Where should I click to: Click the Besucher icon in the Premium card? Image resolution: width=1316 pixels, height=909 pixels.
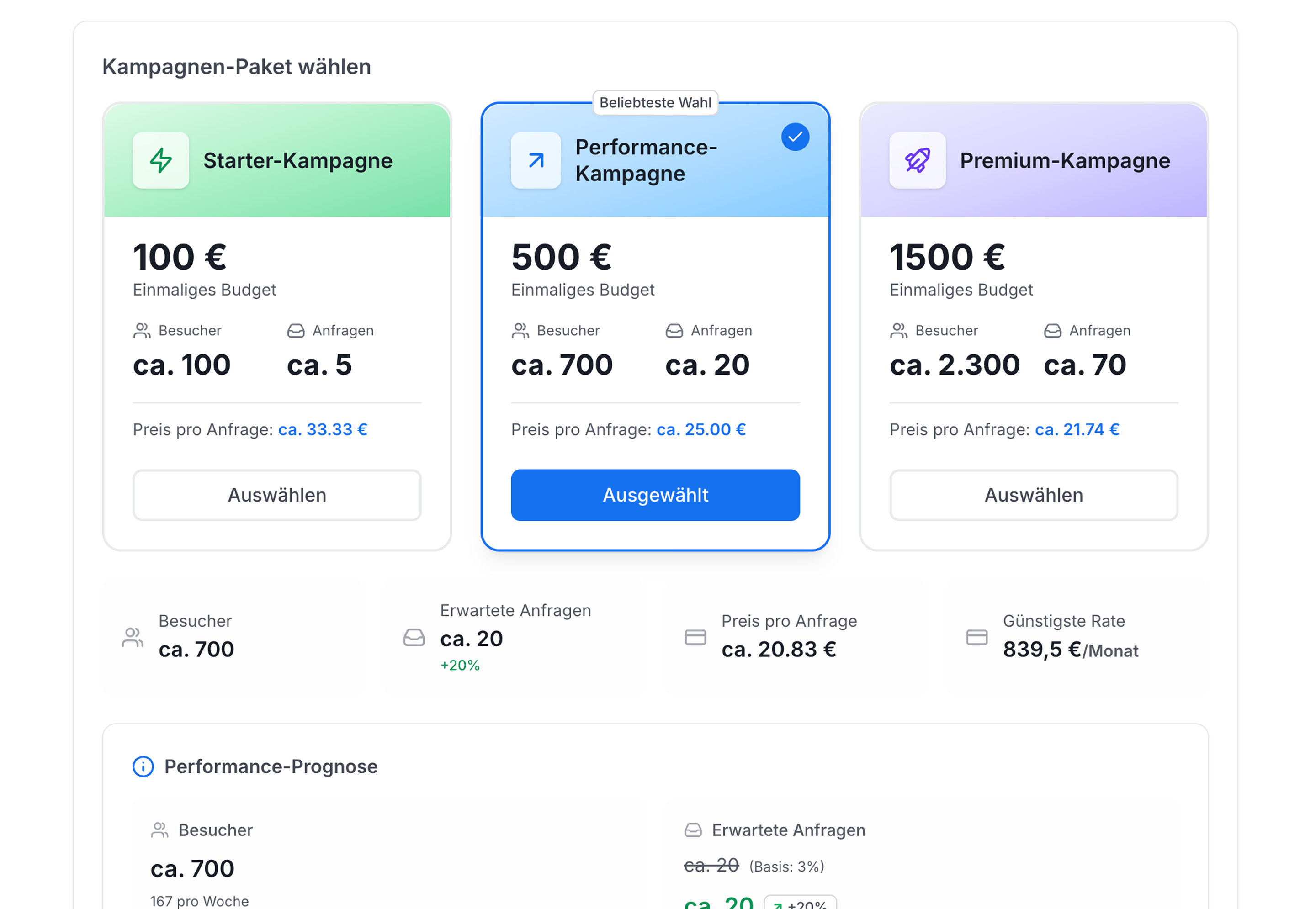pos(899,330)
